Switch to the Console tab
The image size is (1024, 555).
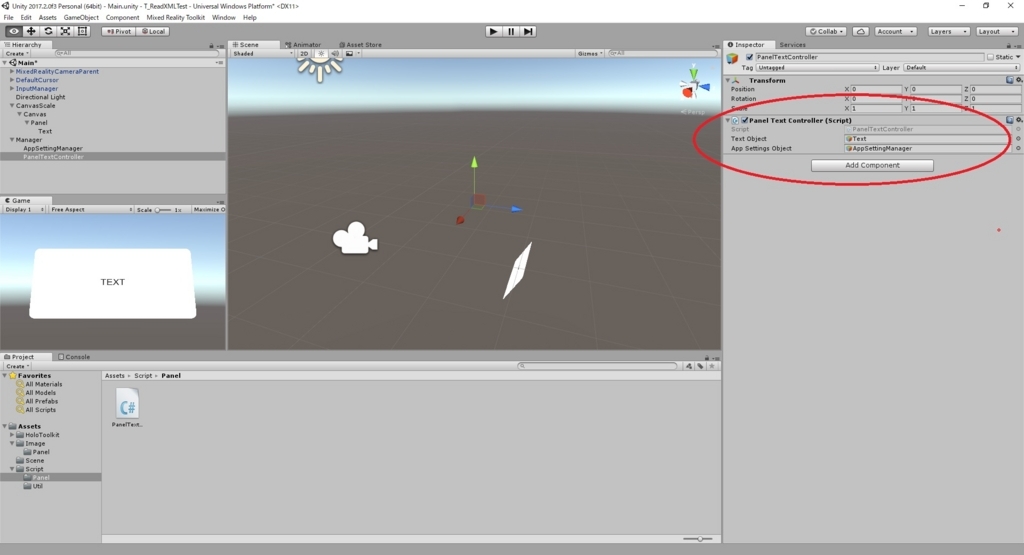74,357
